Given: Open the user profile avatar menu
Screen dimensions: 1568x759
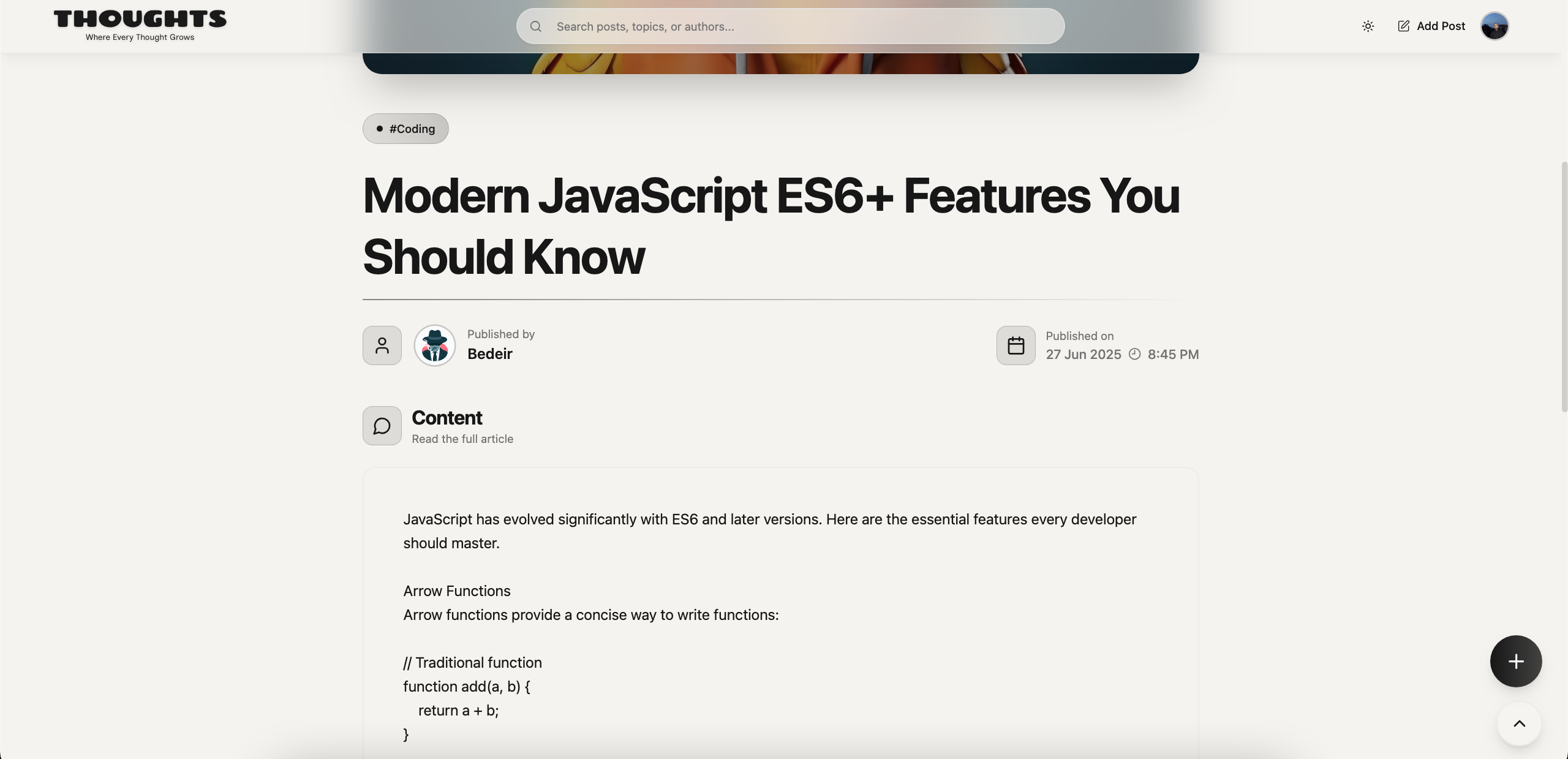Looking at the screenshot, I should pyautogui.click(x=1494, y=26).
